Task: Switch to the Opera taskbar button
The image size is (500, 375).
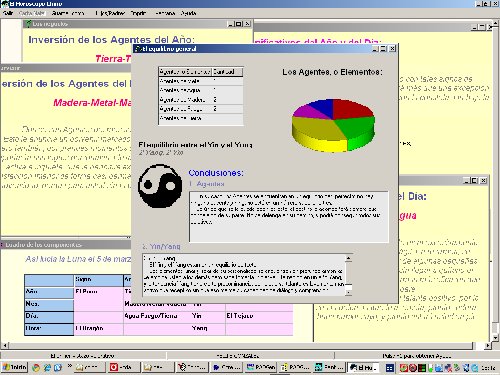Action: [123, 367]
